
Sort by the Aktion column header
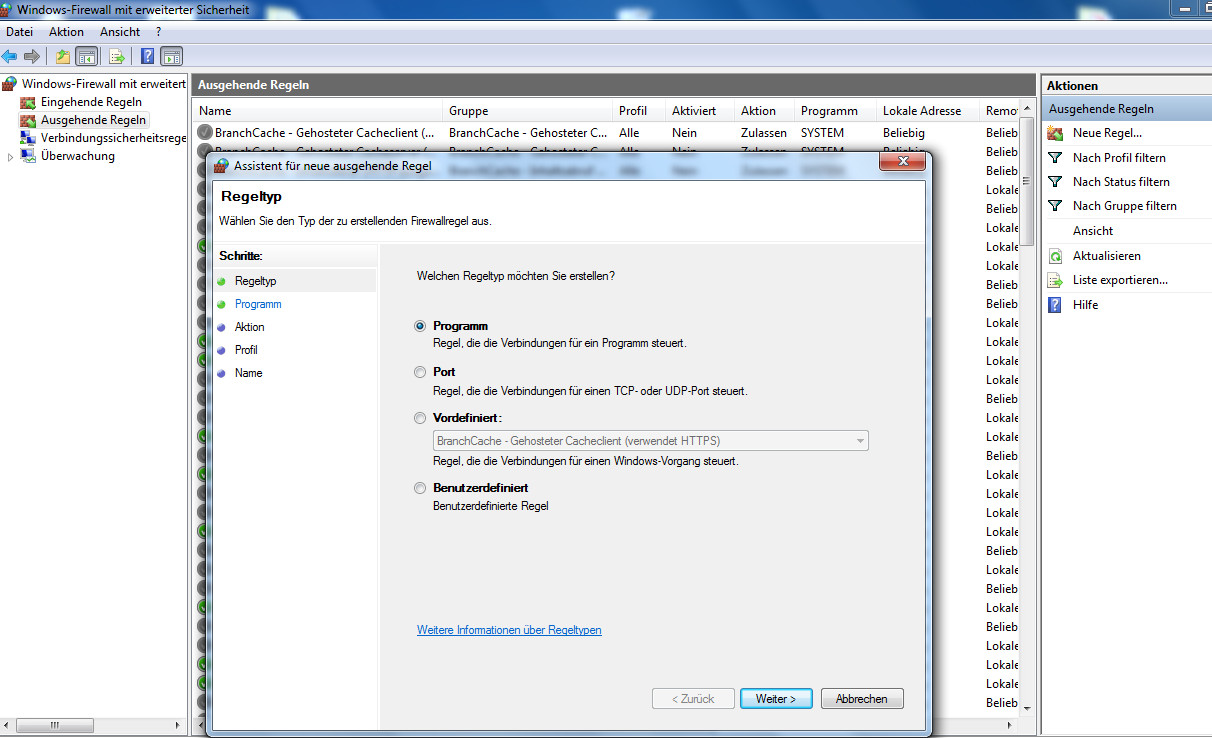click(764, 111)
